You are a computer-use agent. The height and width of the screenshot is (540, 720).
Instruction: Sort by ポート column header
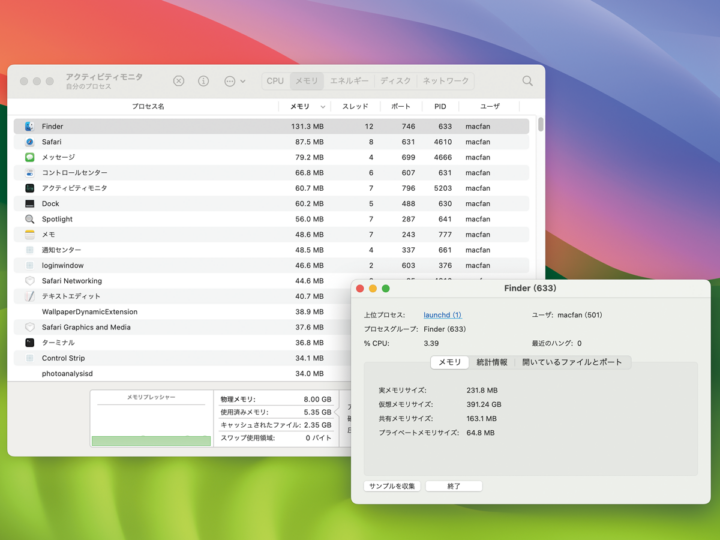click(x=401, y=107)
